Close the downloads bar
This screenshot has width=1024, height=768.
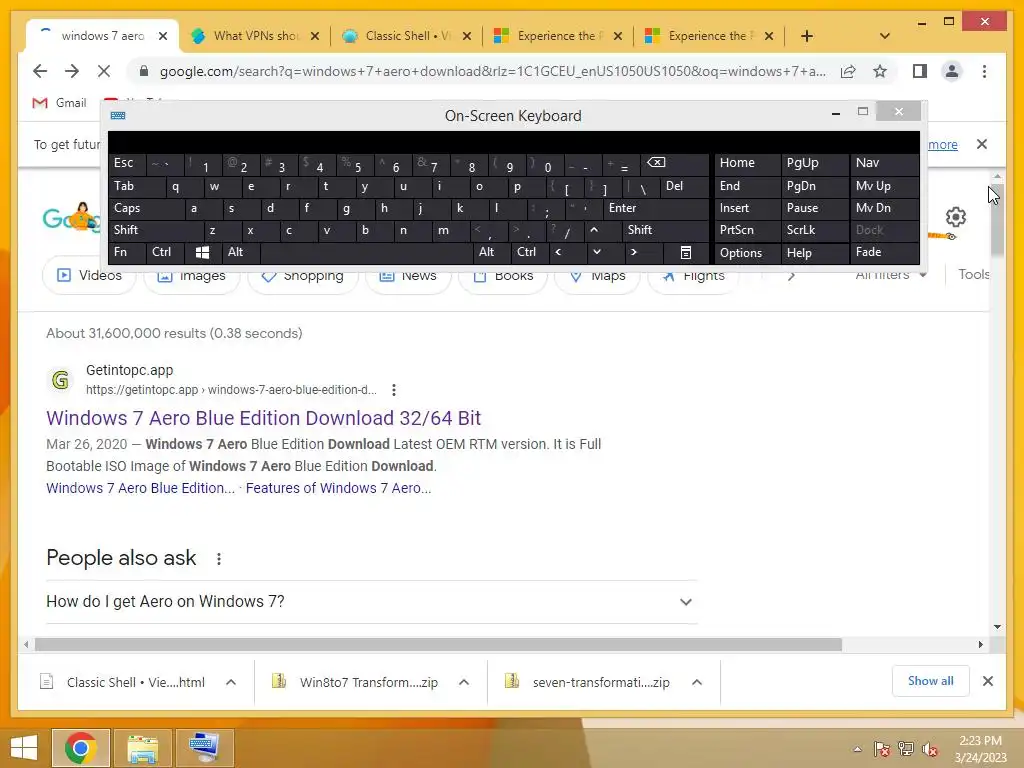987,681
